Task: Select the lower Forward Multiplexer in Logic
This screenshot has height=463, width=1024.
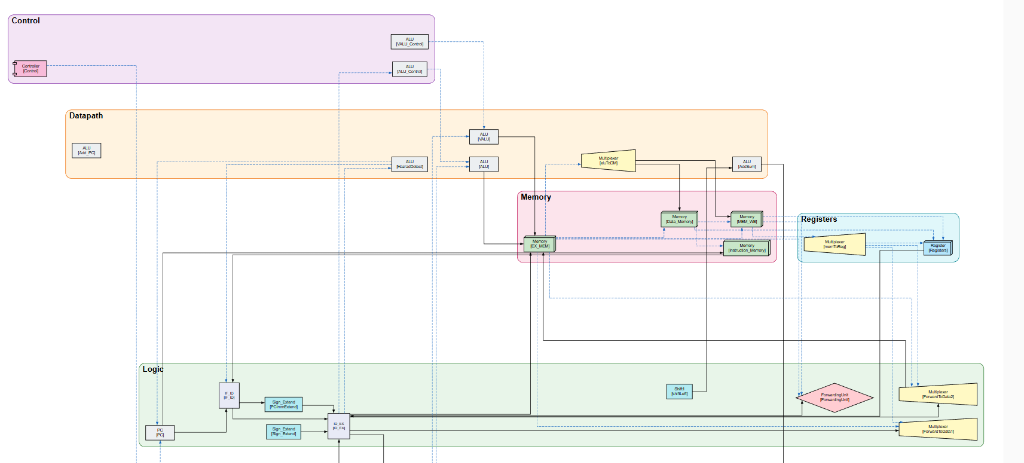Action: point(938,430)
